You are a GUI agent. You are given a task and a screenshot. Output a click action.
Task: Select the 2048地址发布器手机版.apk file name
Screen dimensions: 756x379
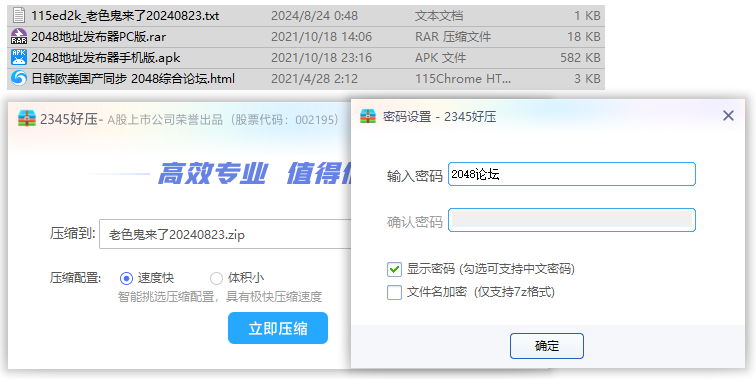106,58
